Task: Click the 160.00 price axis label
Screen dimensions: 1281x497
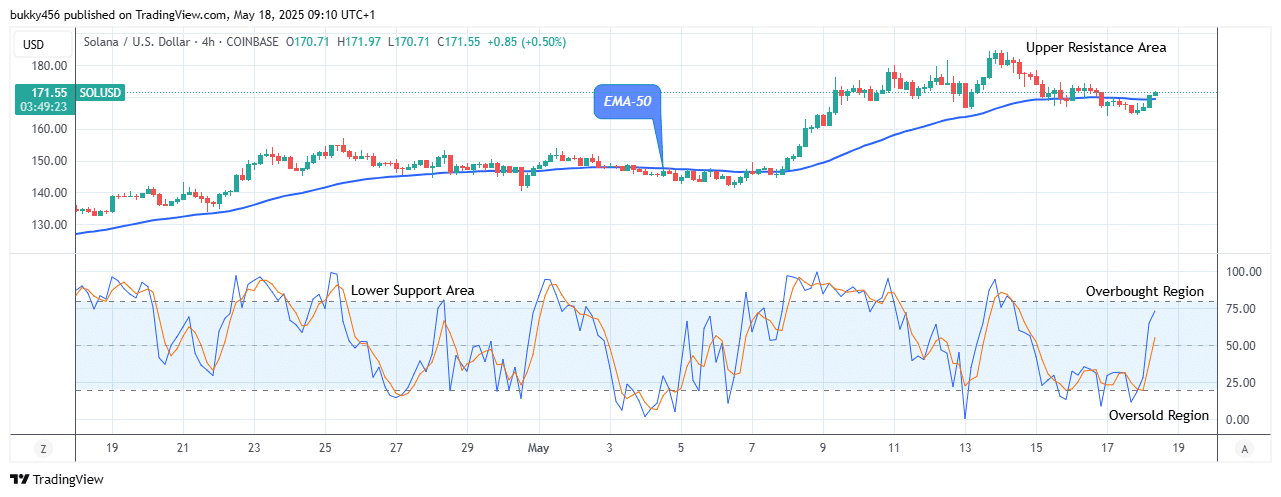Action: [48, 129]
